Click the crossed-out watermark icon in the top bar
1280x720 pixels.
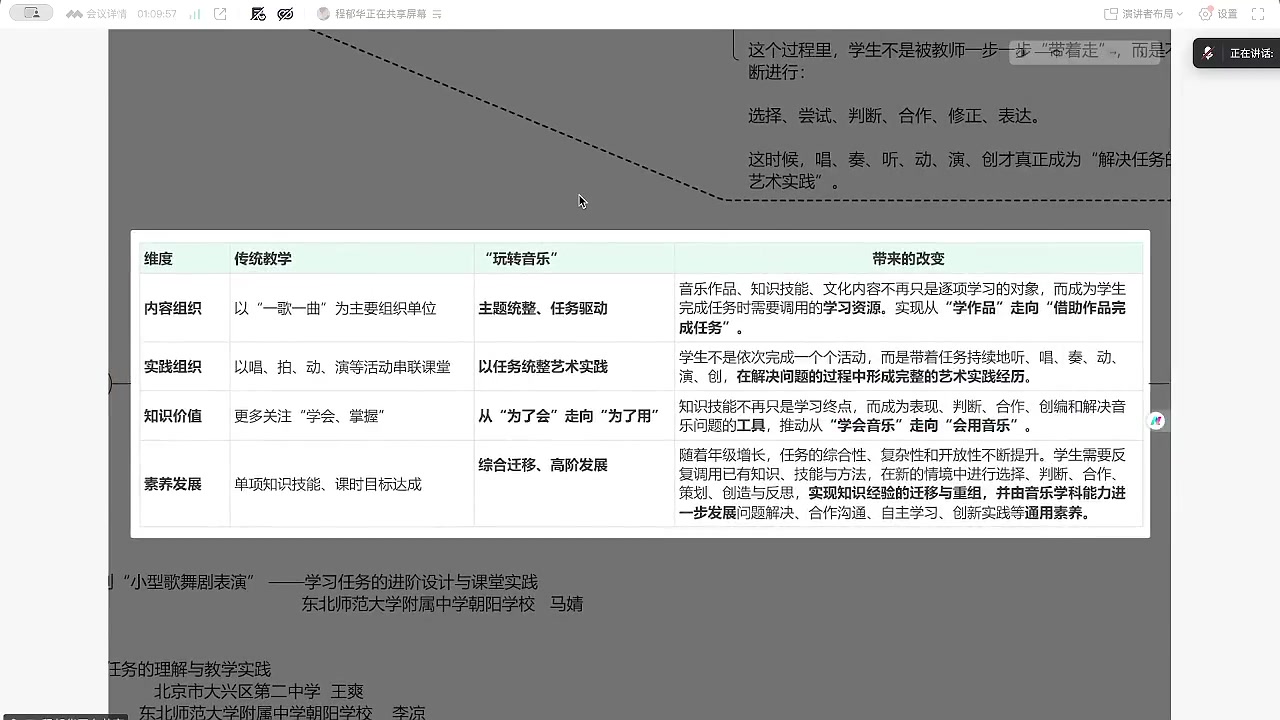258,14
